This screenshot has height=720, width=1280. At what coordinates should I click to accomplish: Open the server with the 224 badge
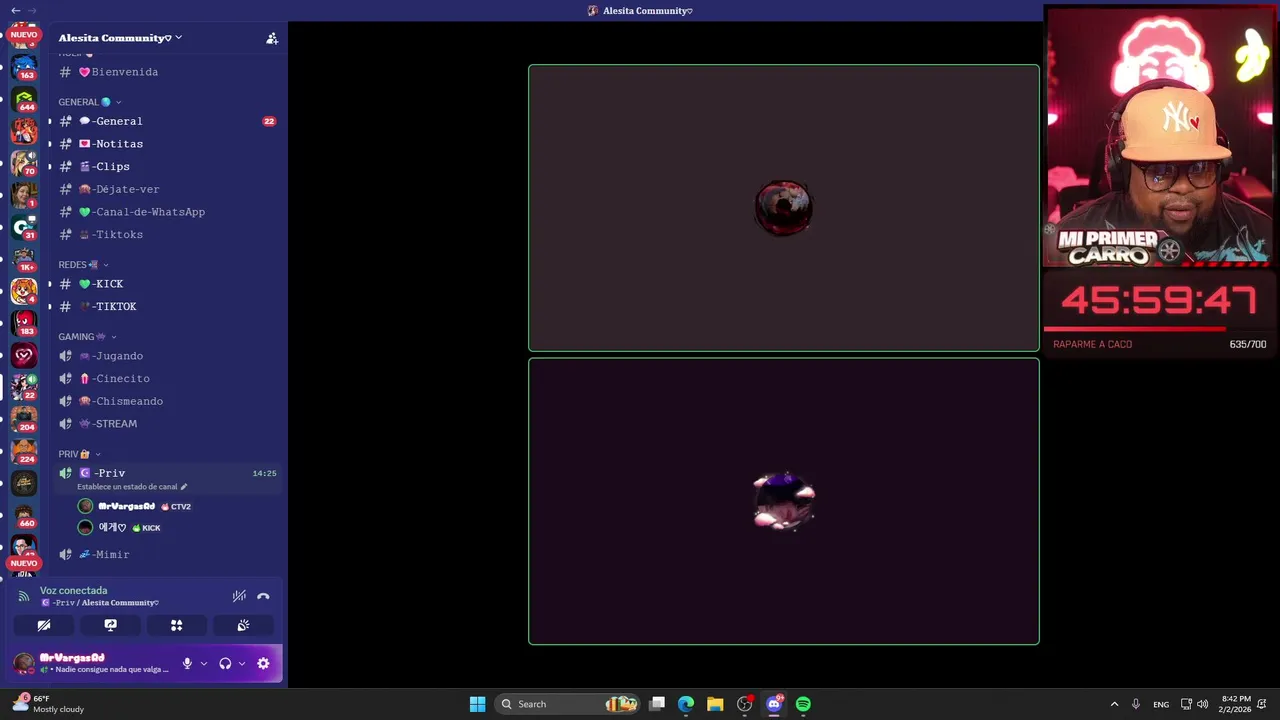point(24,451)
